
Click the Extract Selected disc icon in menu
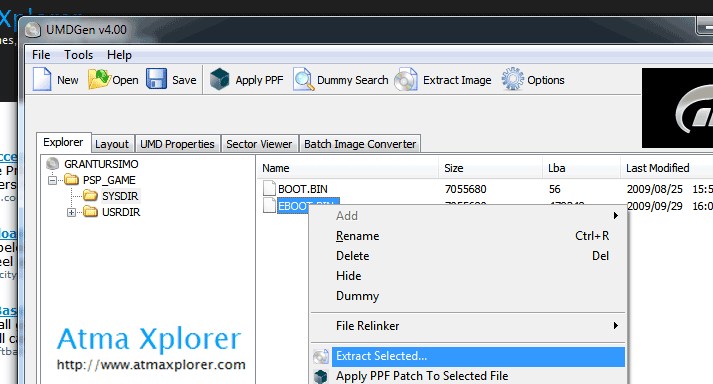(321, 356)
